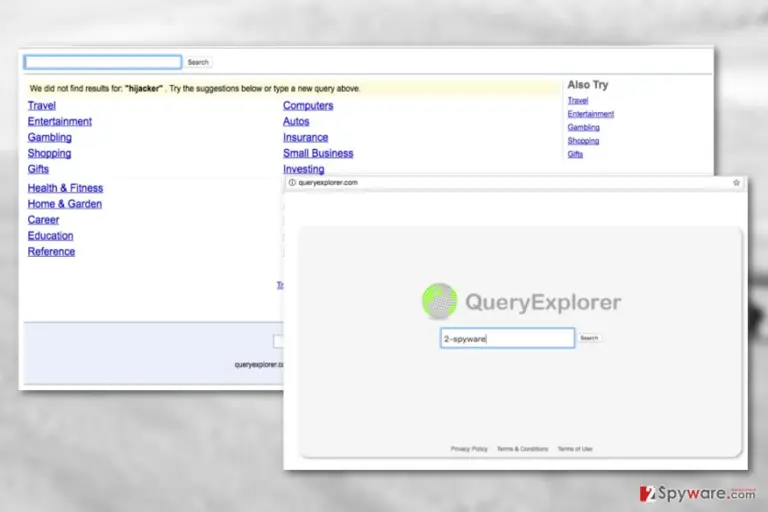The height and width of the screenshot is (512, 768).
Task: Click the green QueryExplorer globe logo
Action: coord(439,301)
